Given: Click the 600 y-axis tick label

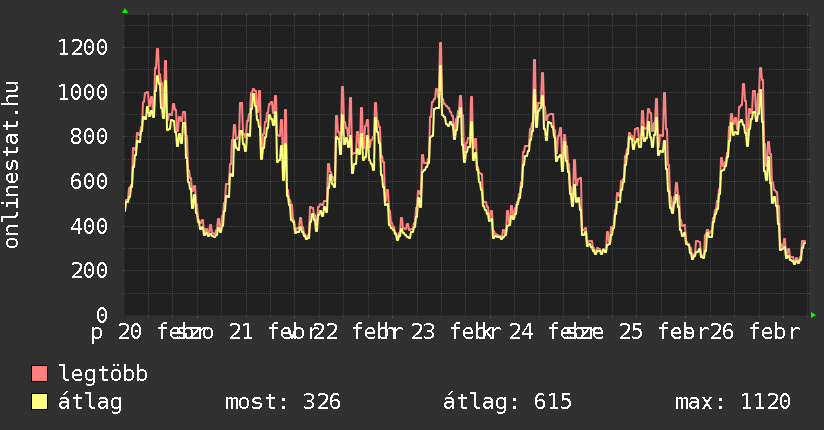Looking at the screenshot, I should pyautogui.click(x=89, y=182).
